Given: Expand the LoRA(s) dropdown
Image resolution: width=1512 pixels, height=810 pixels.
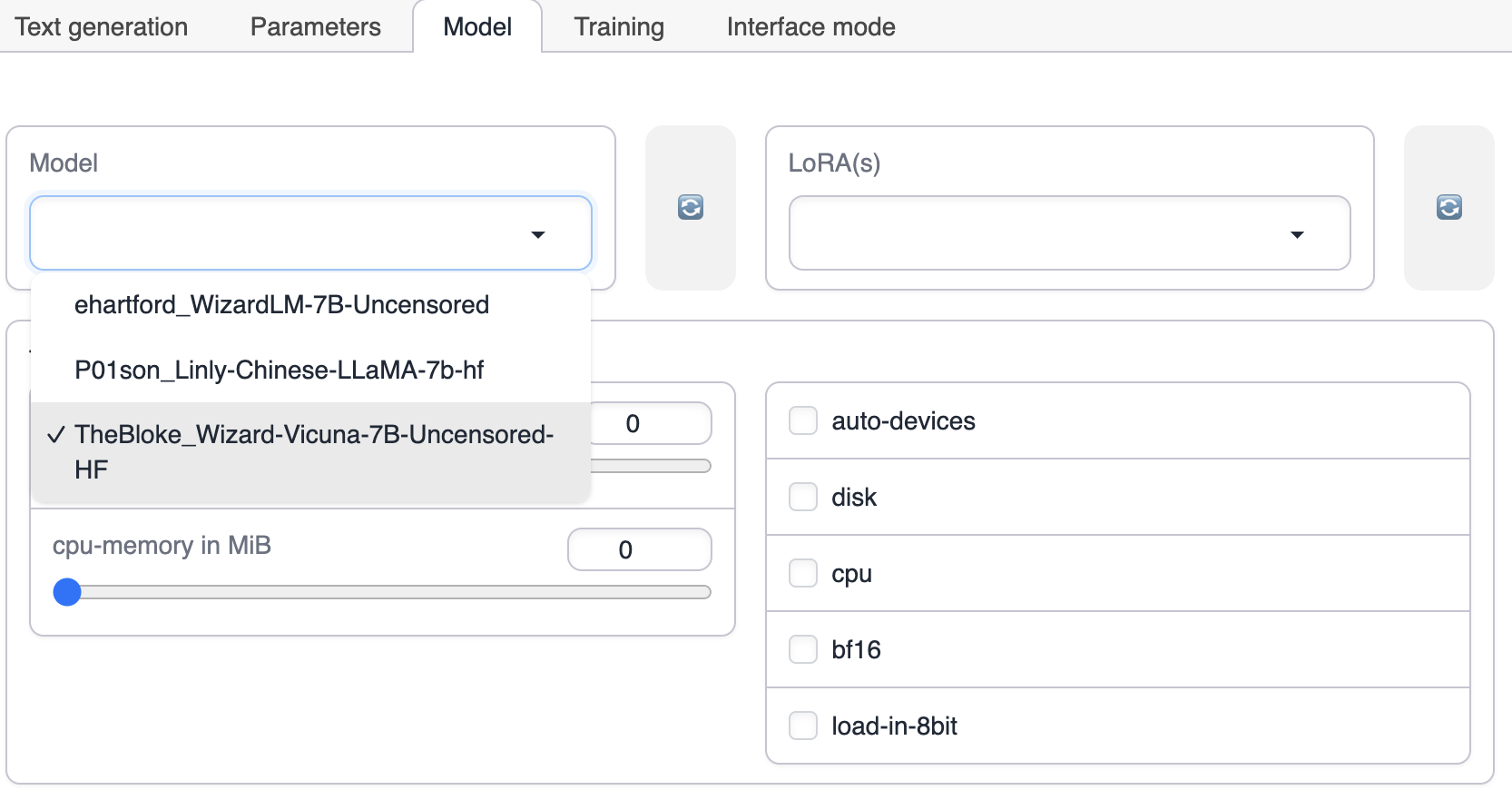Looking at the screenshot, I should [x=1070, y=233].
